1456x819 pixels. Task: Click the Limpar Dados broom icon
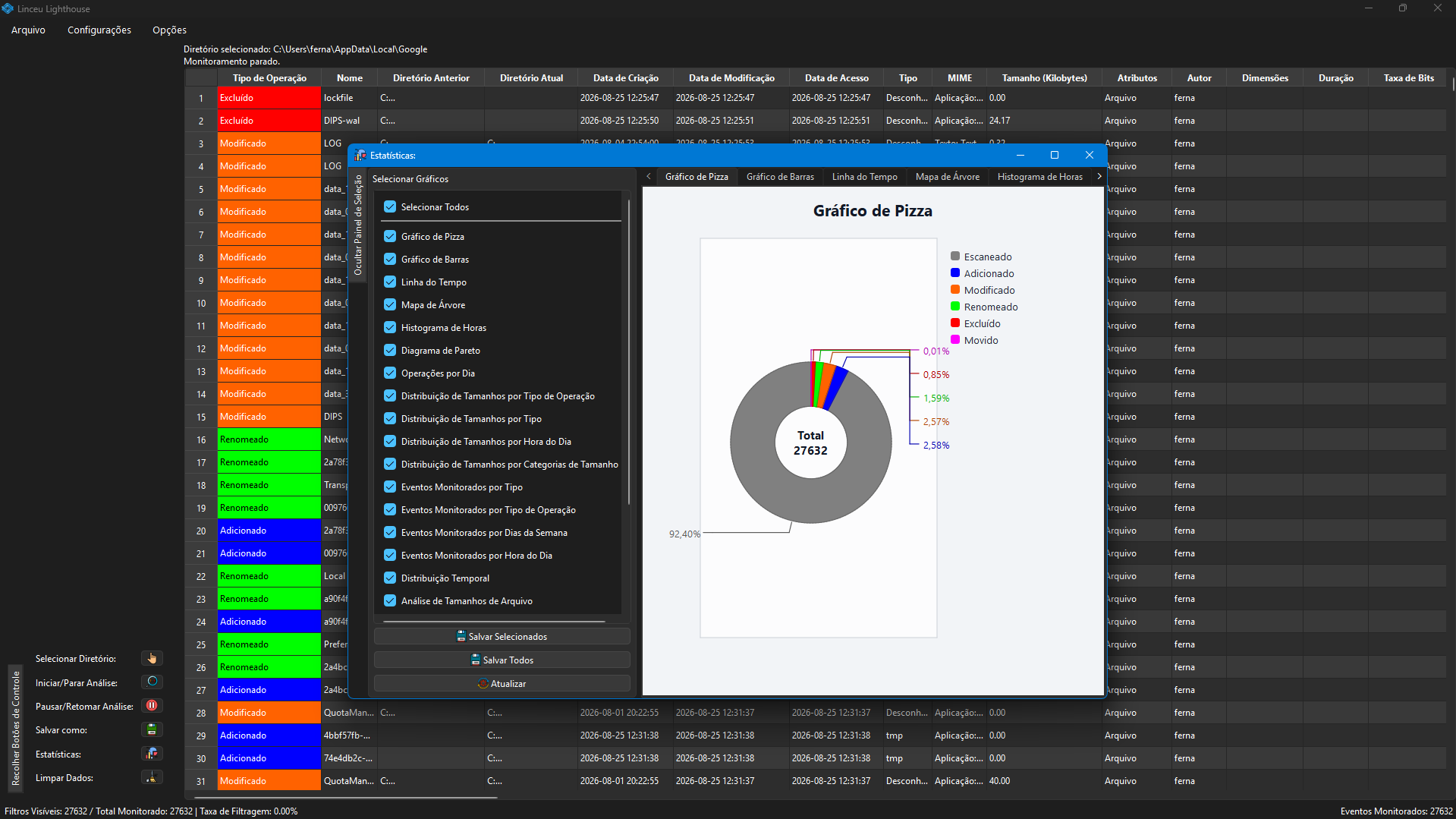coord(152,777)
